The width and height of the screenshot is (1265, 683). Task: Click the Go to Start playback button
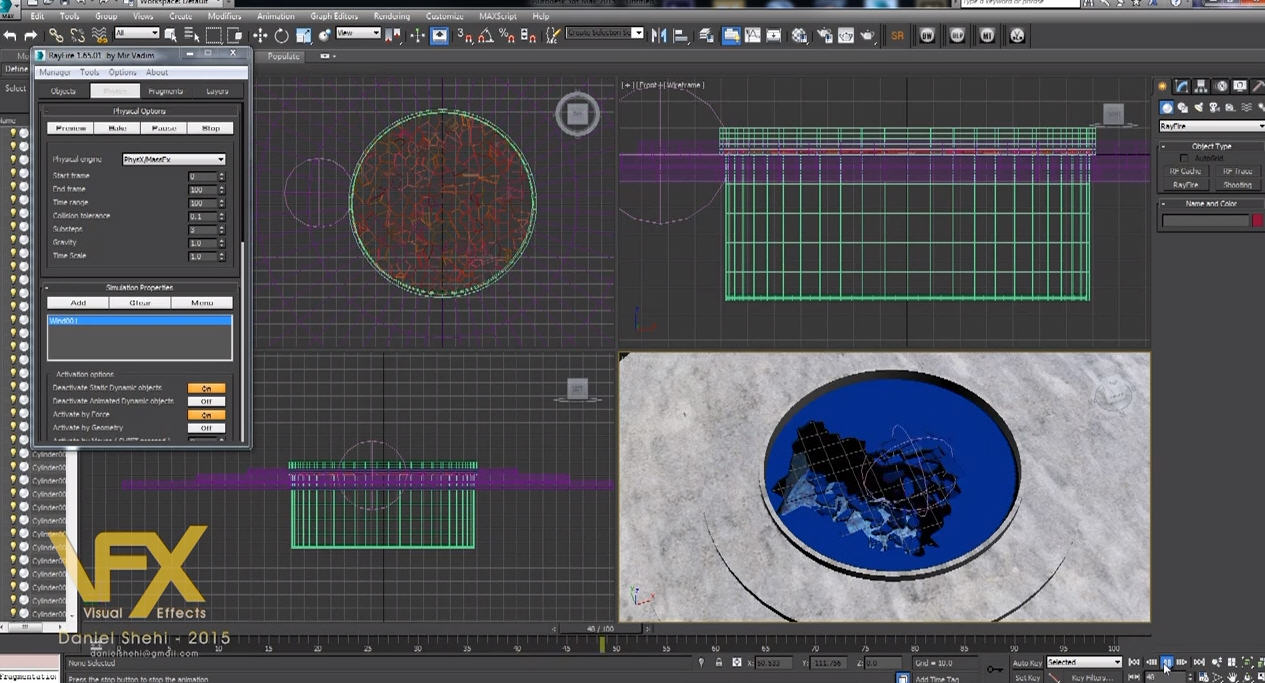[x=1134, y=662]
